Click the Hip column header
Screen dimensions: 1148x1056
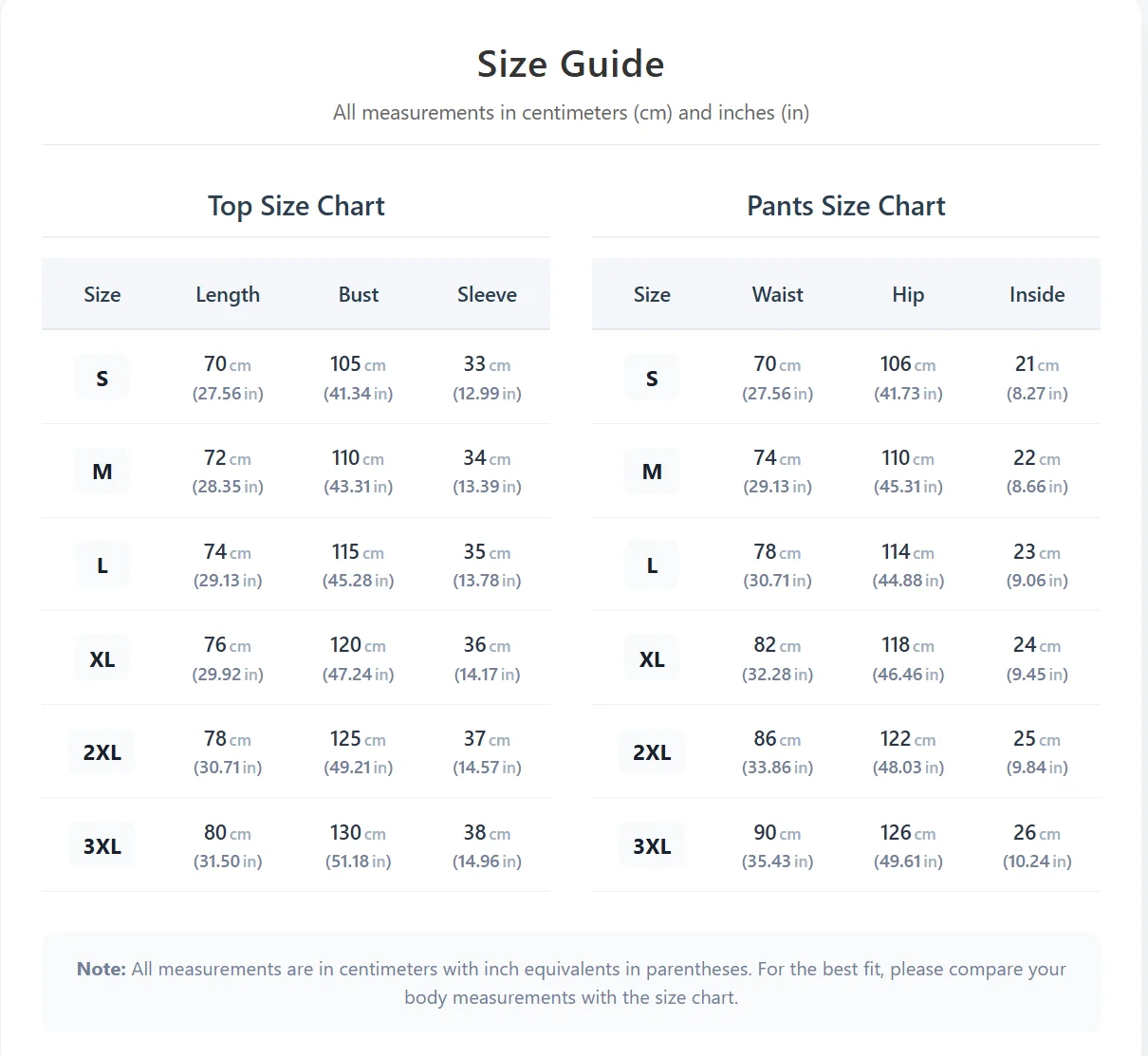point(908,295)
